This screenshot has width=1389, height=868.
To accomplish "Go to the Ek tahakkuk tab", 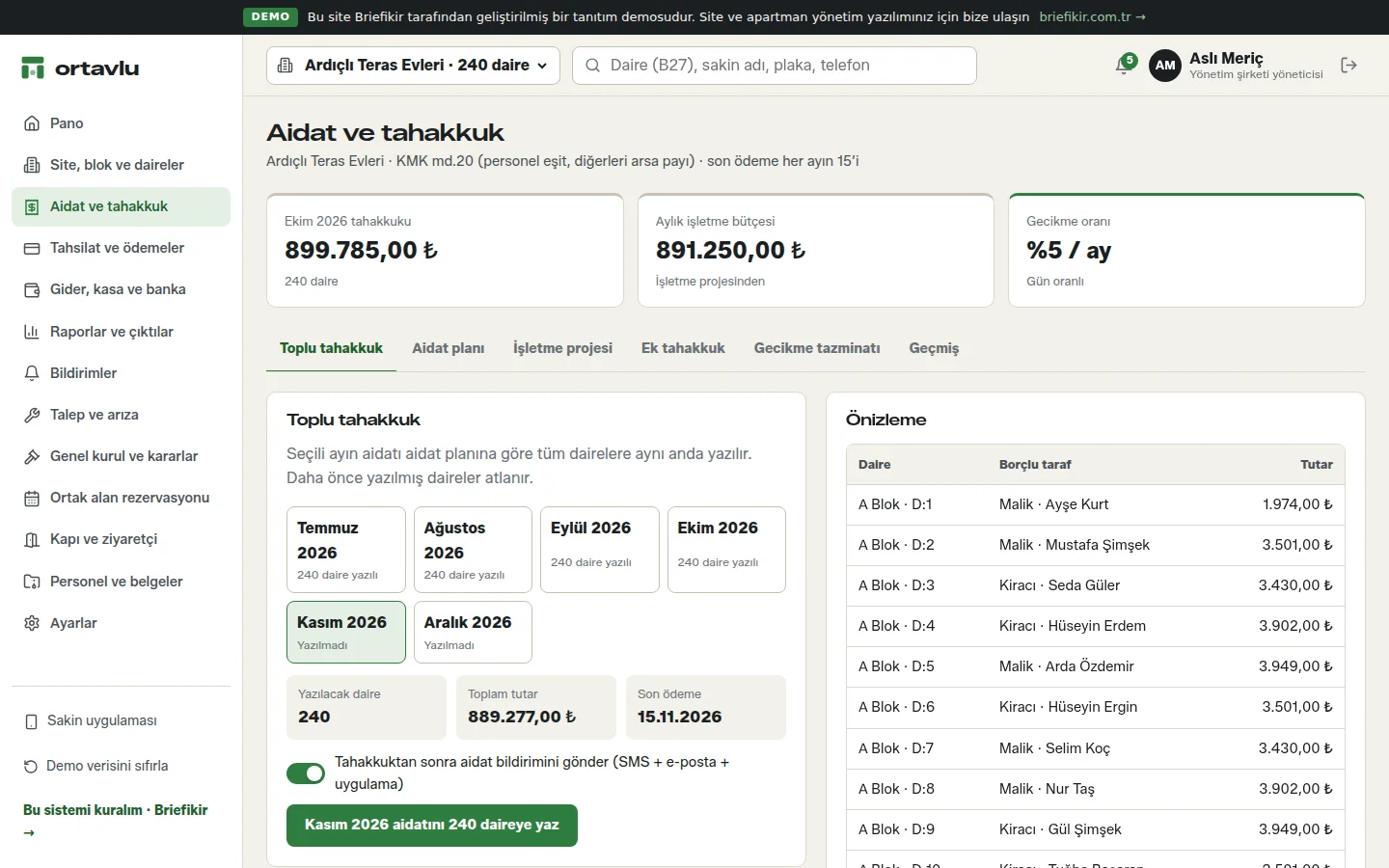I will click(x=683, y=348).
